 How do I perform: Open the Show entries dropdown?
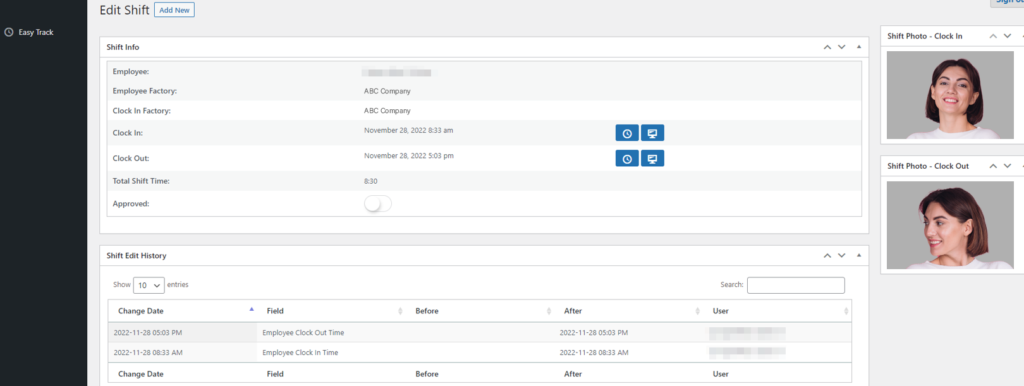coord(149,285)
